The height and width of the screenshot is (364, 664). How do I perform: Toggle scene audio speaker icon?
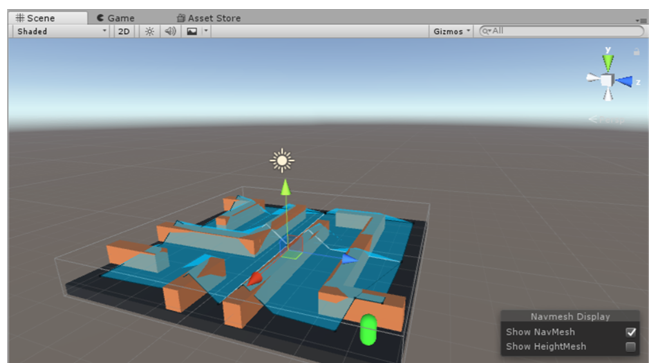tap(170, 31)
